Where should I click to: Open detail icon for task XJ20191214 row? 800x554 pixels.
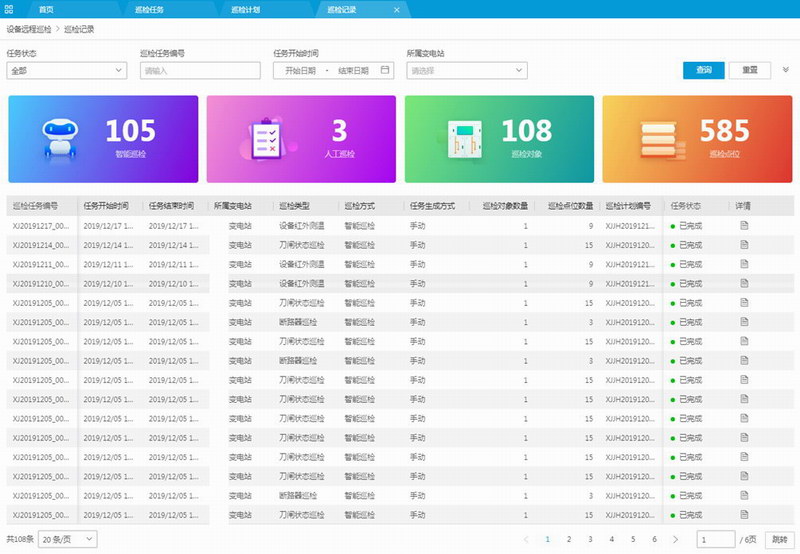743,245
